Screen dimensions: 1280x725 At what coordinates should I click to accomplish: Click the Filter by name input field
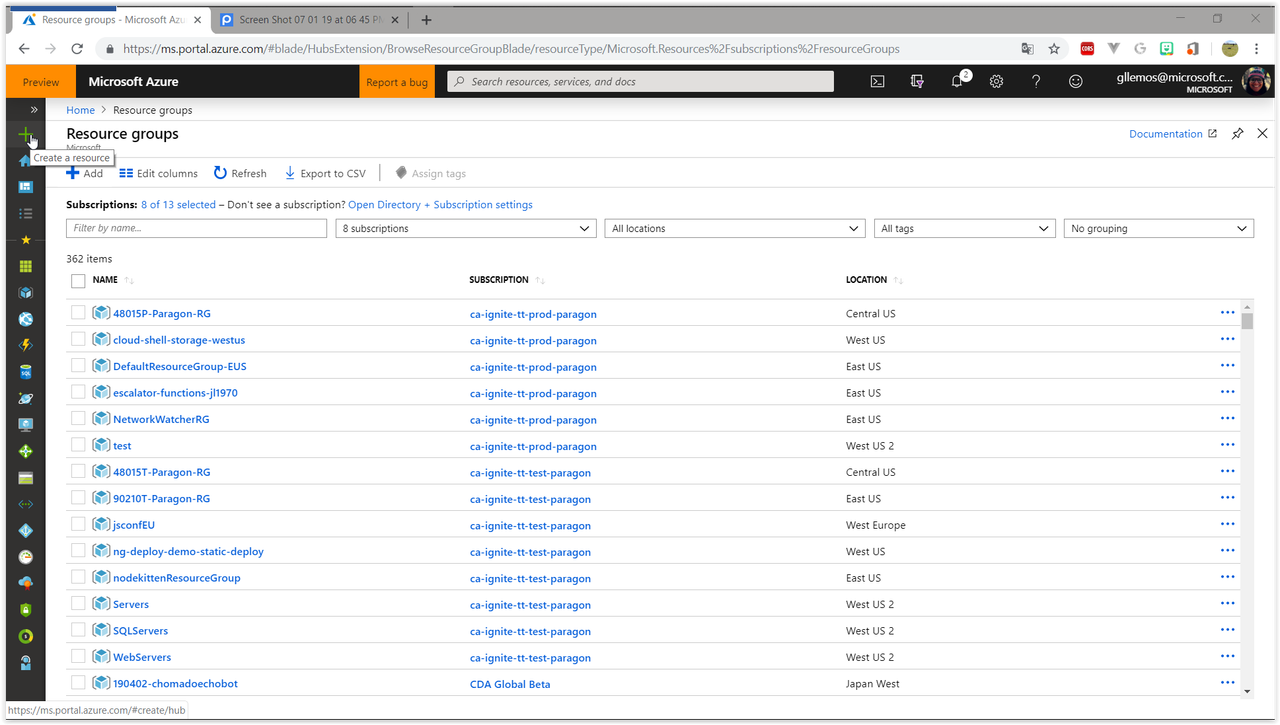pos(196,229)
